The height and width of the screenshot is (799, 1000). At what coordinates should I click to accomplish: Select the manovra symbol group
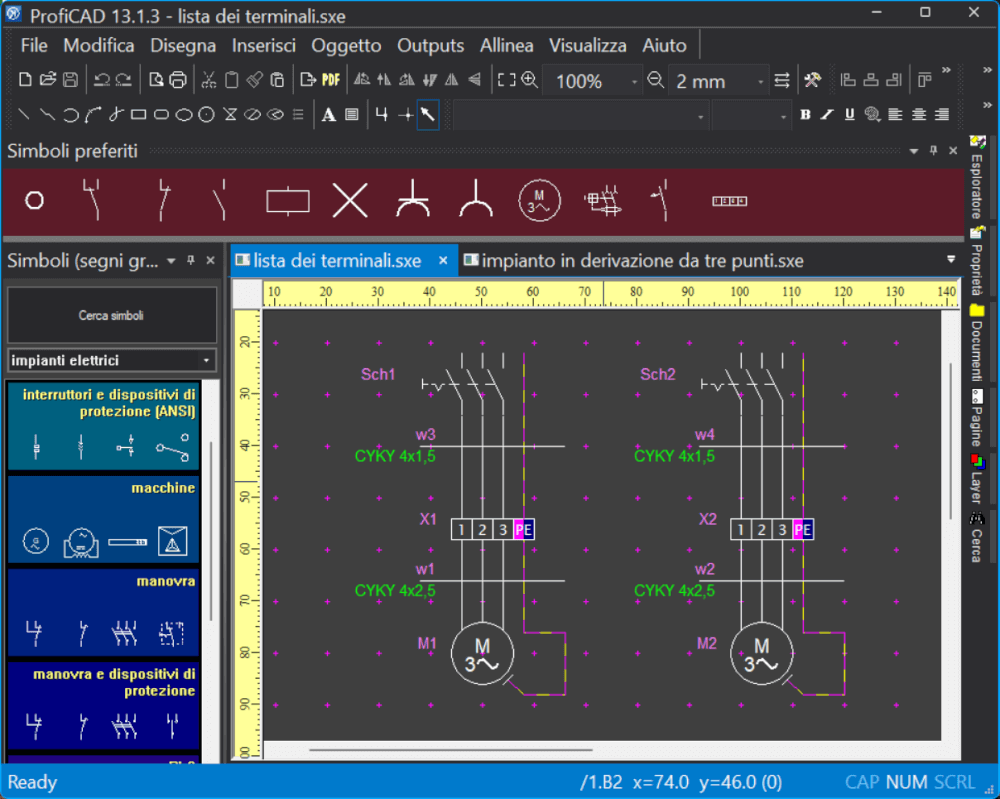point(103,612)
